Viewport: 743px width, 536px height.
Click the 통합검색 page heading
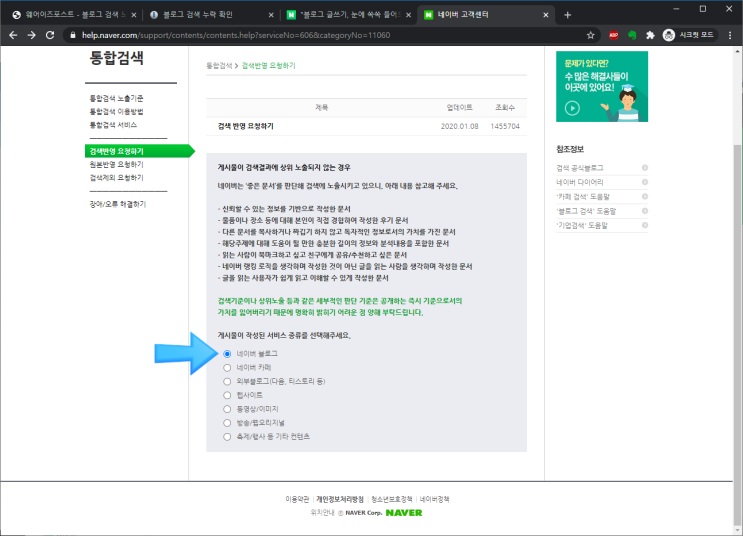(x=117, y=58)
